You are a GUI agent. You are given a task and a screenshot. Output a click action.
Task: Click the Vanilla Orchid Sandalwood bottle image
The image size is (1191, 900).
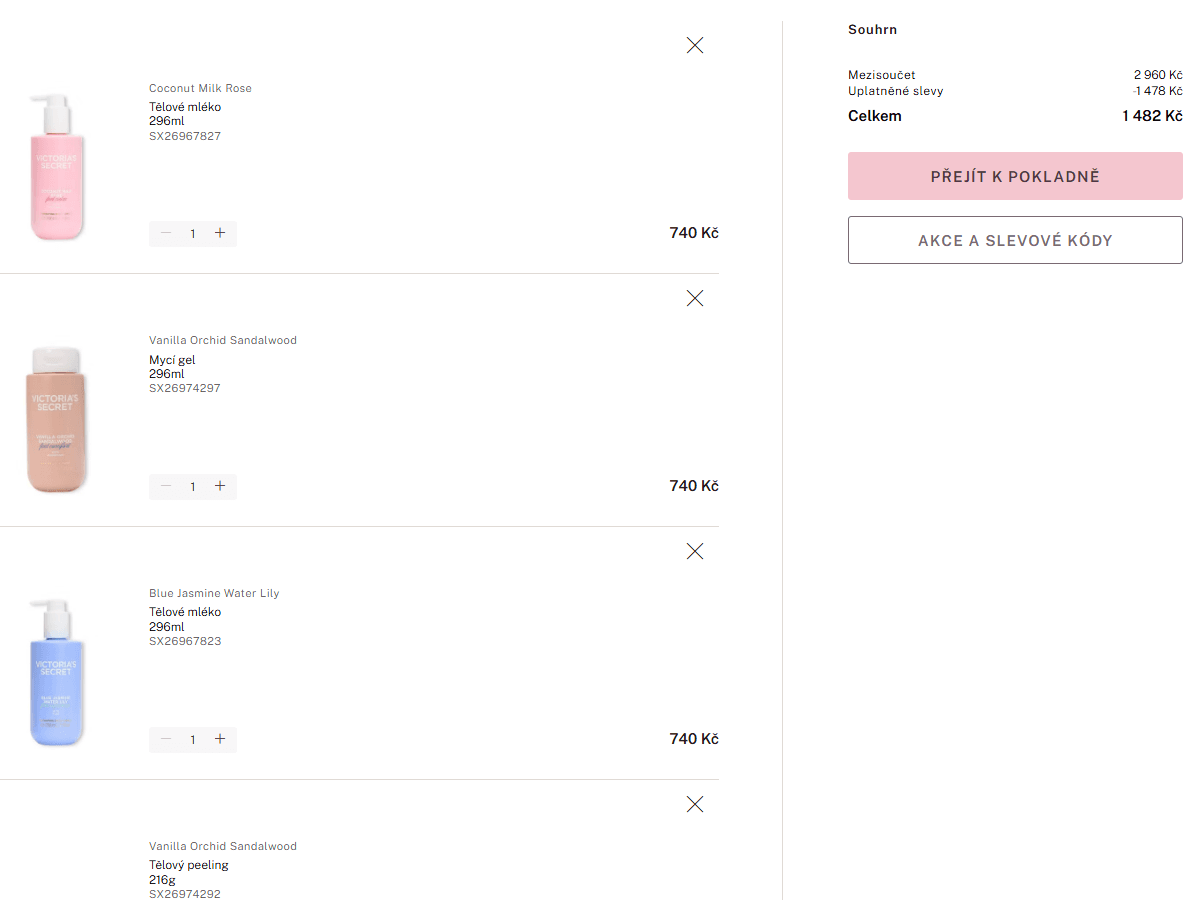(57, 420)
